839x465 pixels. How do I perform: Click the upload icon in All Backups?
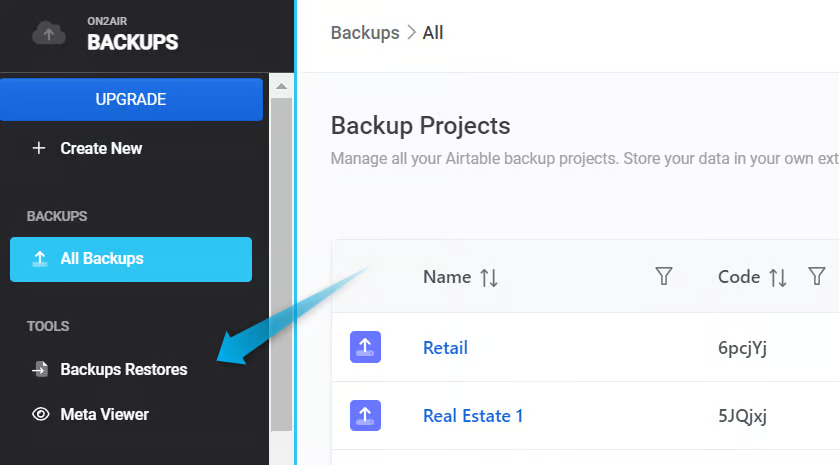pos(40,259)
